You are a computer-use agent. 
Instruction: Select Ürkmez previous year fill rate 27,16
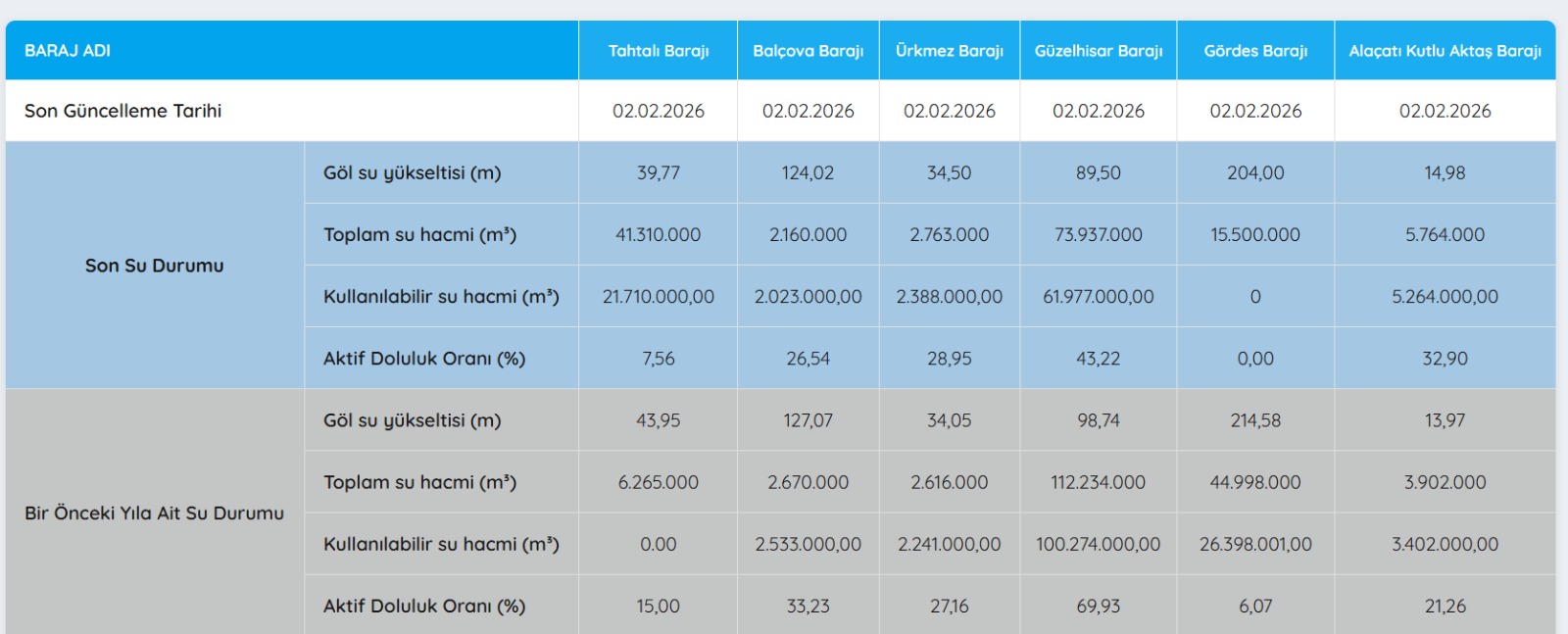tap(949, 607)
